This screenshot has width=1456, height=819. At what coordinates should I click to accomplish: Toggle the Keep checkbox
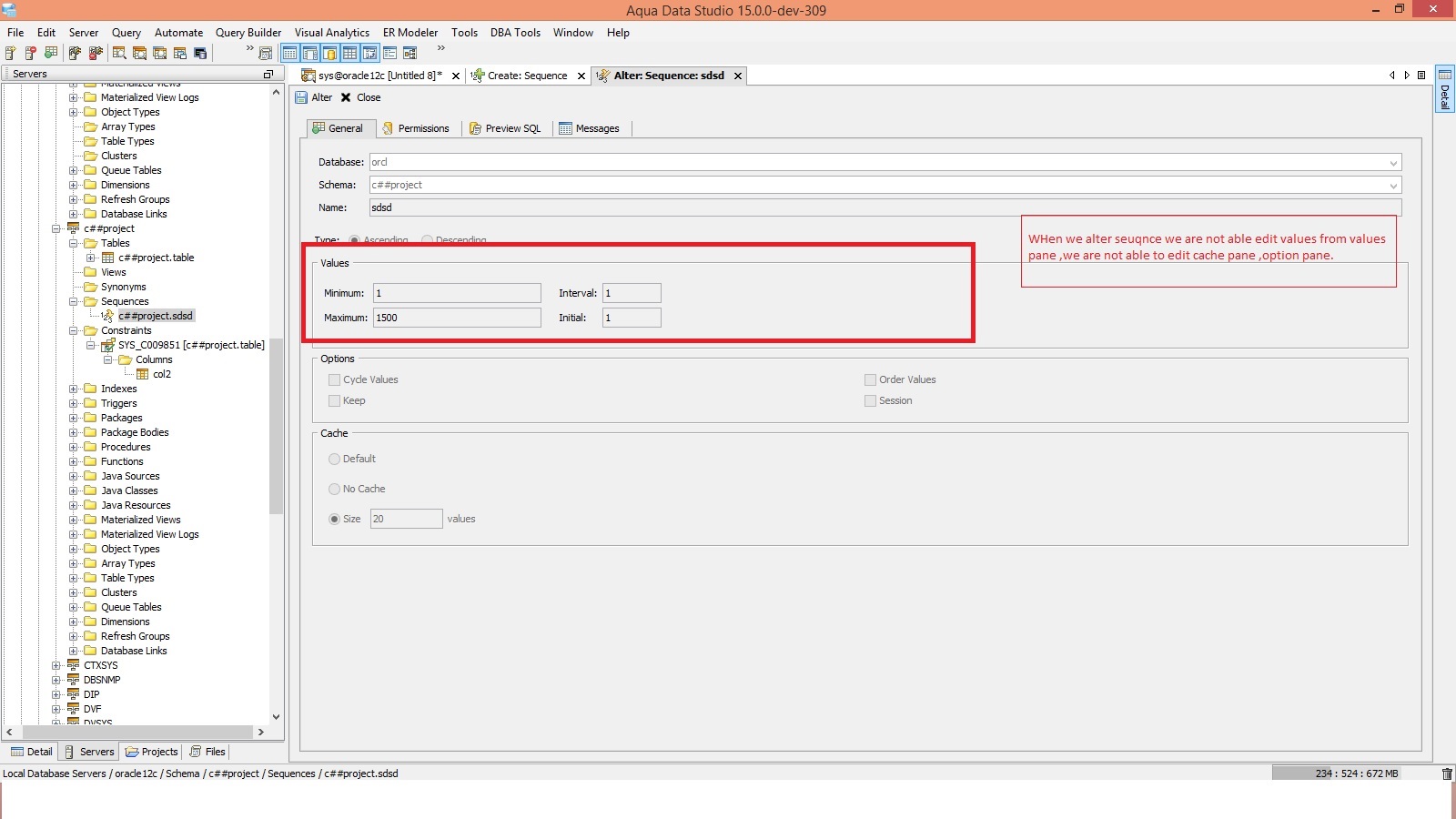(334, 400)
